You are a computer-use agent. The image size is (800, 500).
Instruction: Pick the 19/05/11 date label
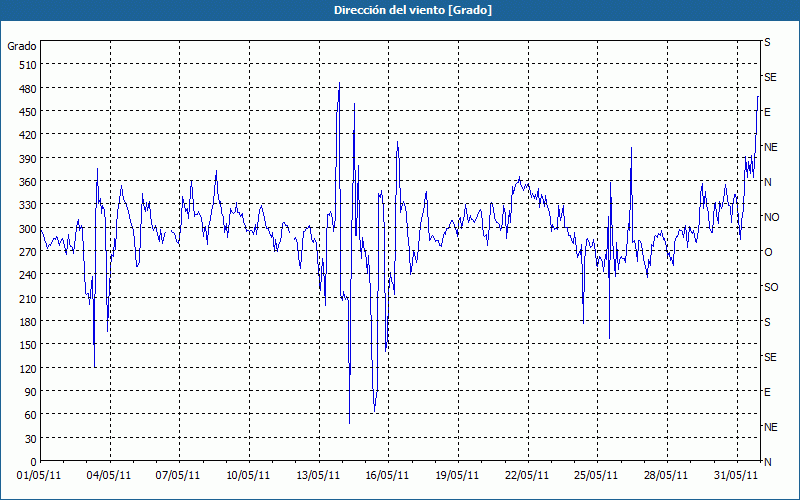pyautogui.click(x=457, y=476)
